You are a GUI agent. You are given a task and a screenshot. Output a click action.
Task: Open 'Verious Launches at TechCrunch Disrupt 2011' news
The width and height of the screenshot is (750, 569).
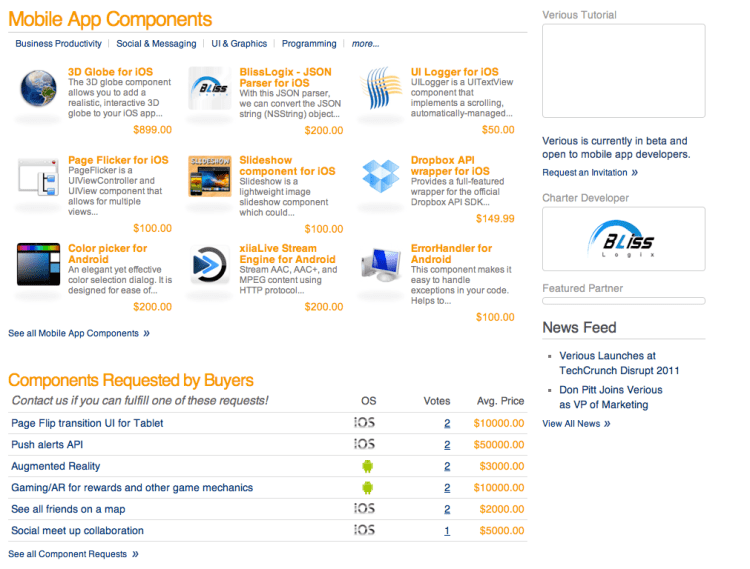point(619,363)
